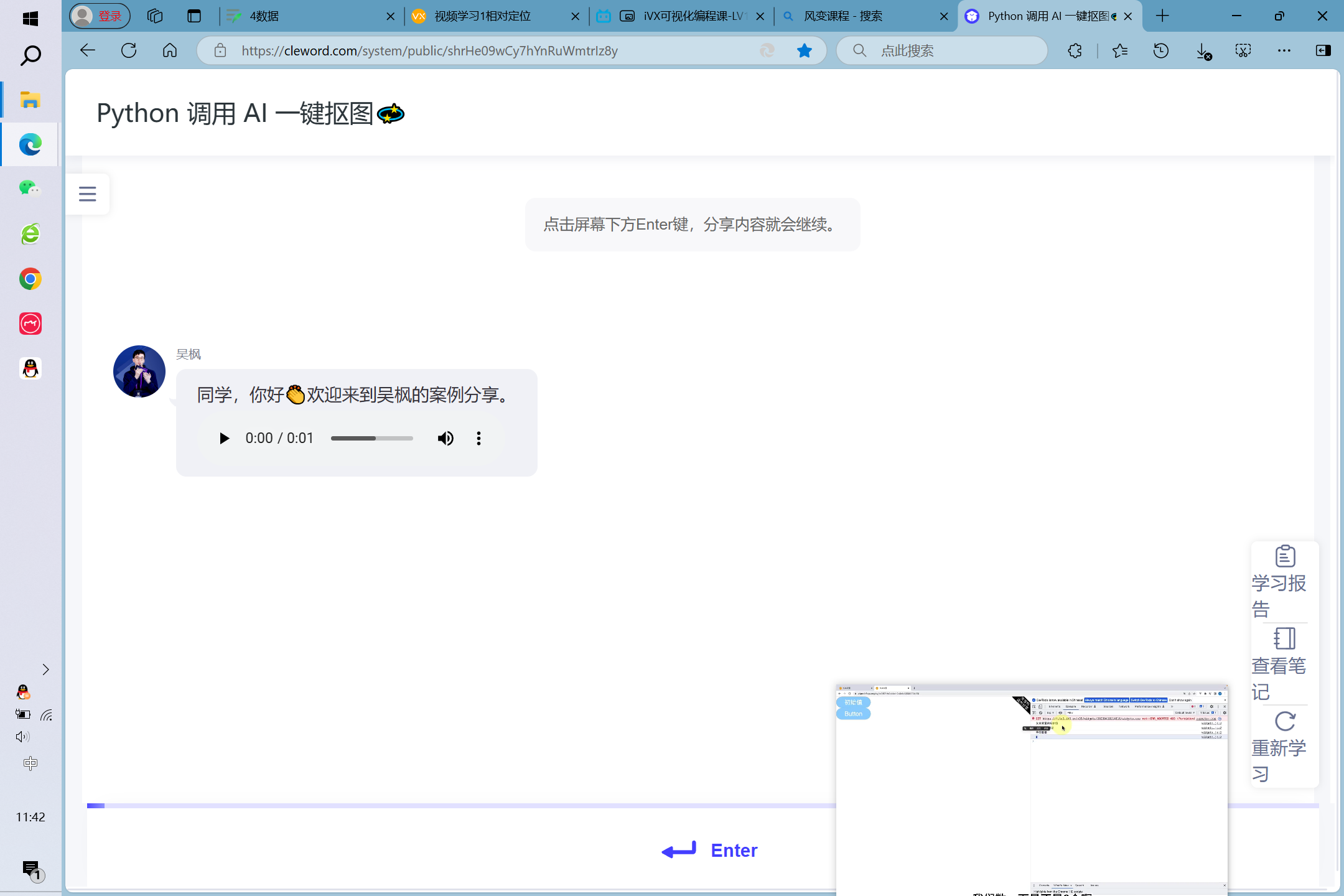Open the red circular app icon in the taskbar
1344x896 pixels.
pyautogui.click(x=30, y=324)
